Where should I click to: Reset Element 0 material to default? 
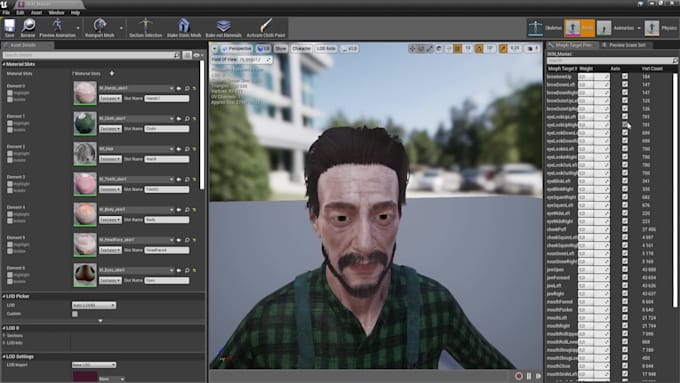(x=194, y=88)
